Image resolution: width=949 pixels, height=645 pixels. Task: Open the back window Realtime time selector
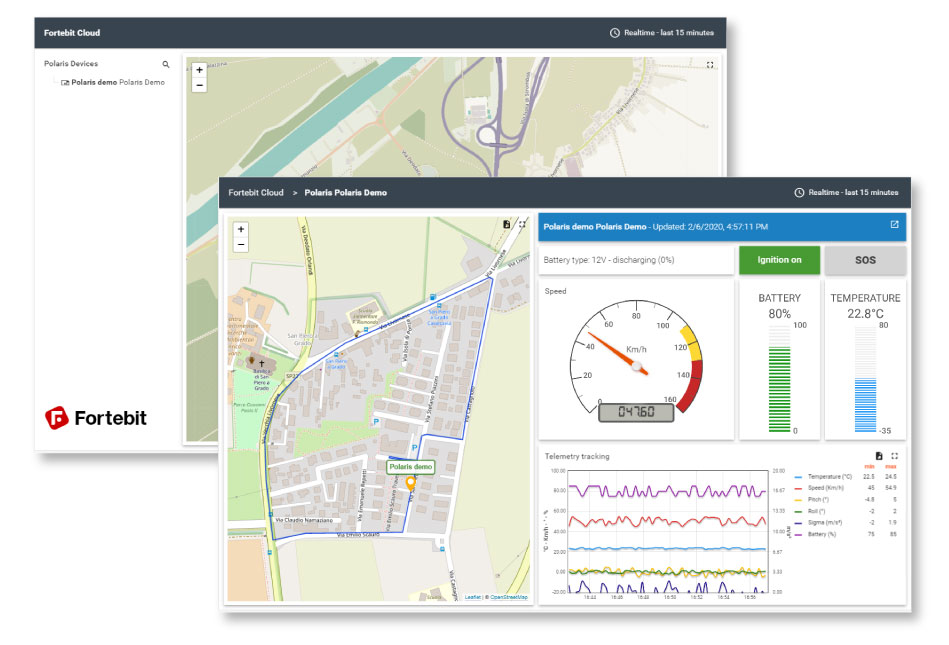662,33
